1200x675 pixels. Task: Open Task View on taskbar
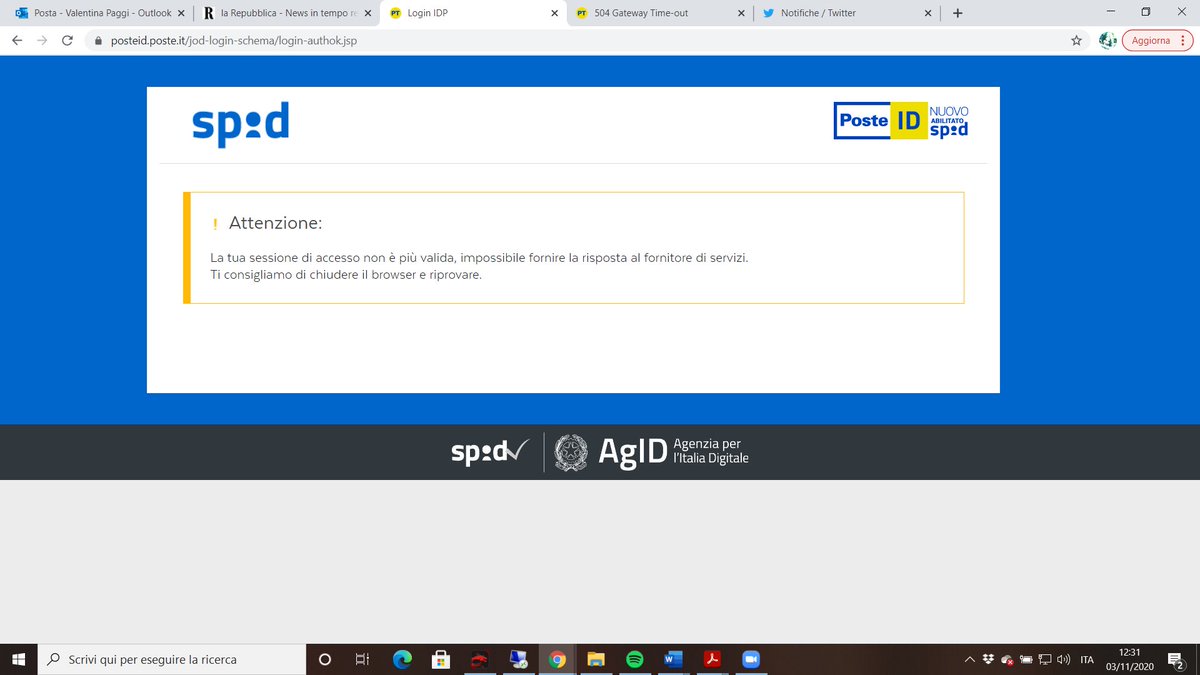click(361, 659)
